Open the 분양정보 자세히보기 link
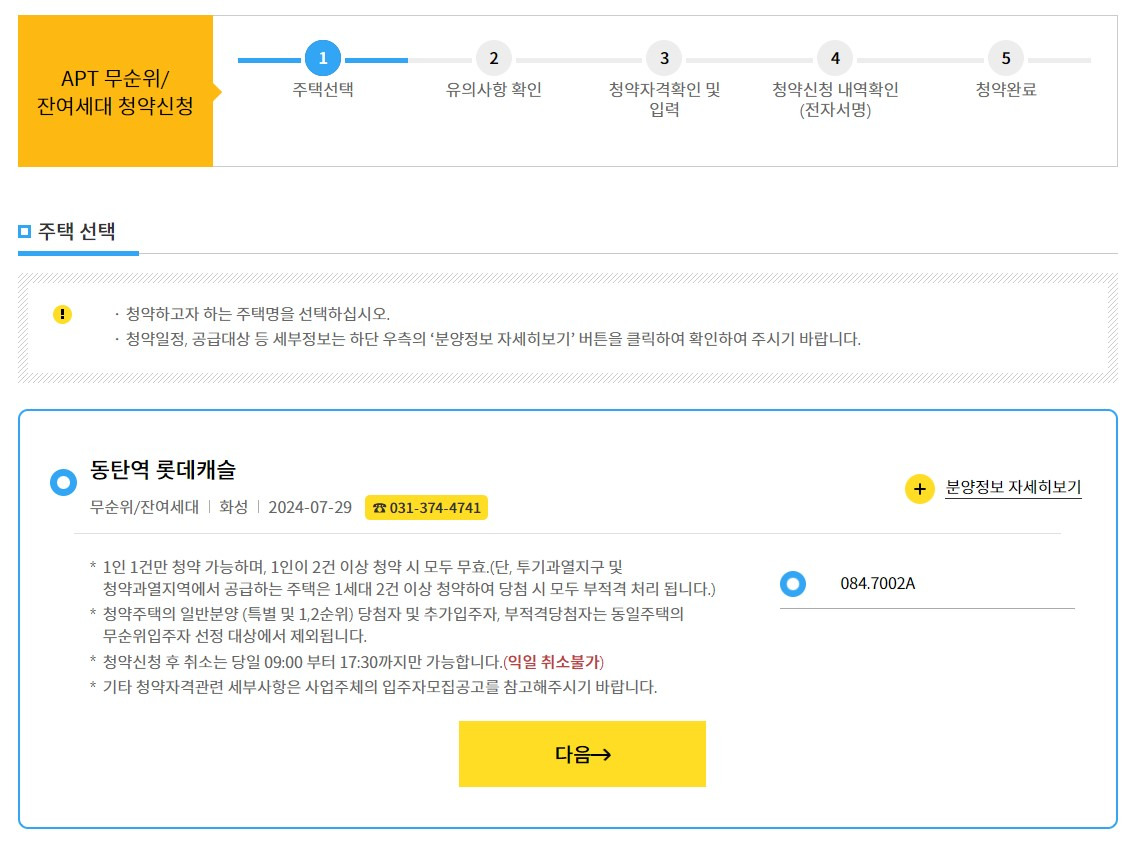Screen dimensions: 1137x848 (x=1013, y=487)
